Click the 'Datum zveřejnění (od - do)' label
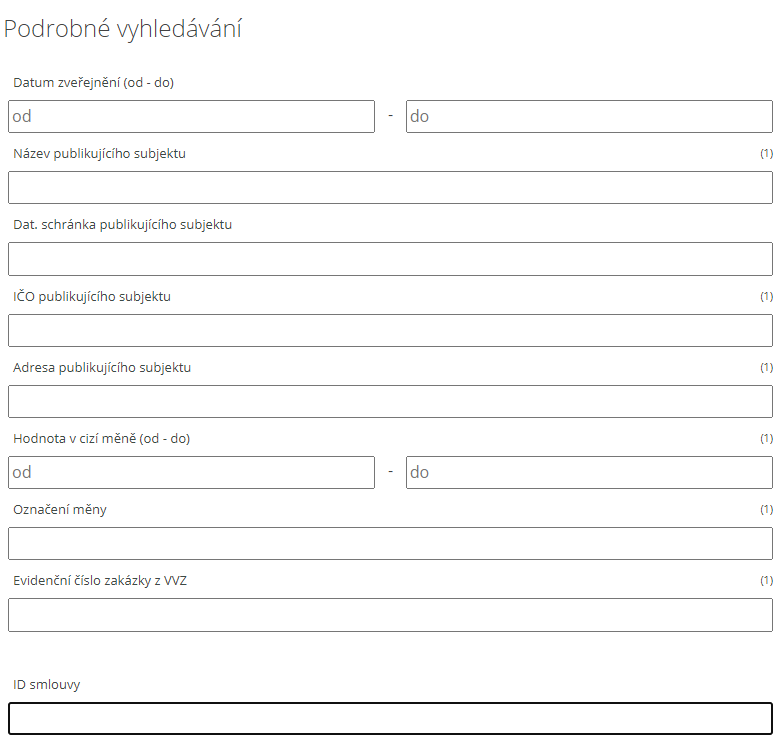This screenshot has height=744, width=783. click(x=94, y=83)
